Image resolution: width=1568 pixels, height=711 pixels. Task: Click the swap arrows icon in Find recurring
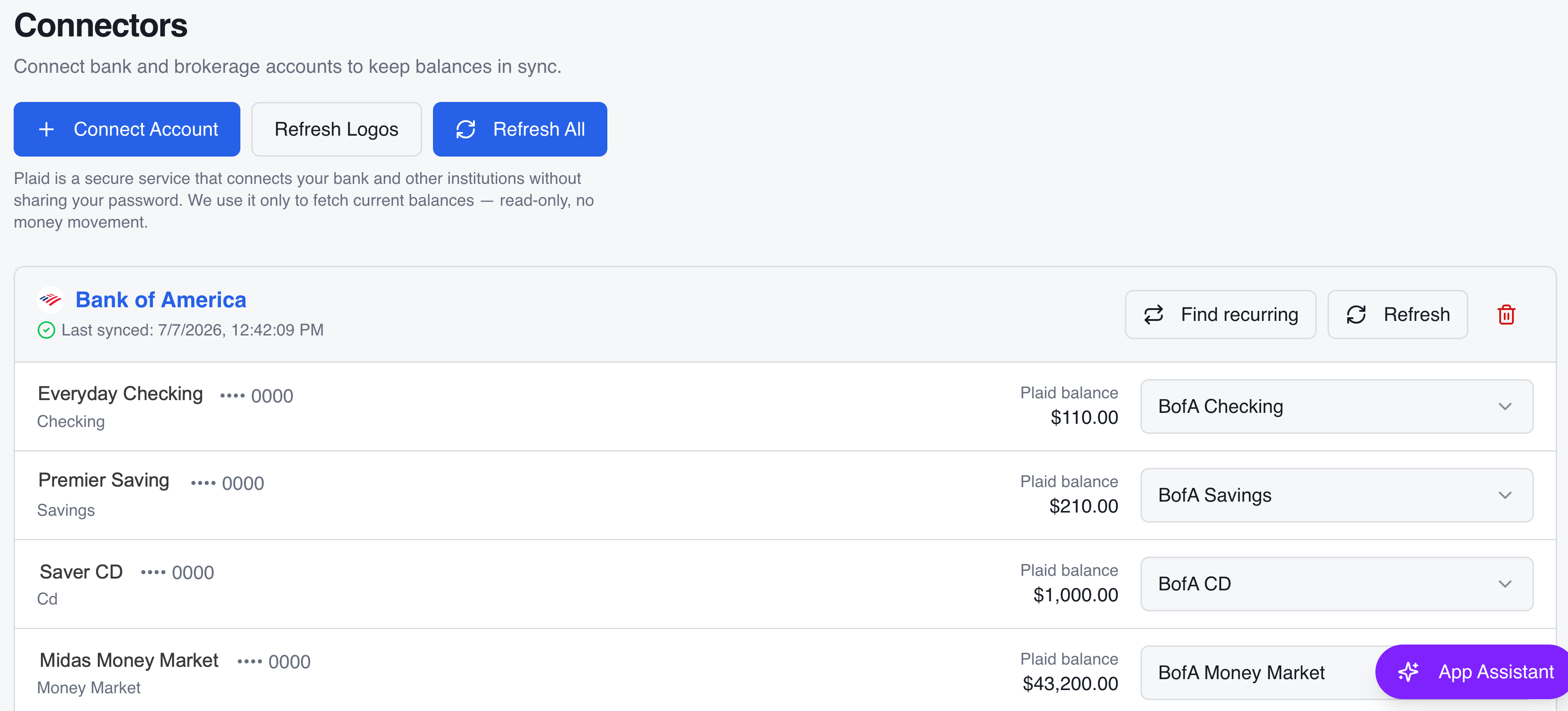(1154, 315)
